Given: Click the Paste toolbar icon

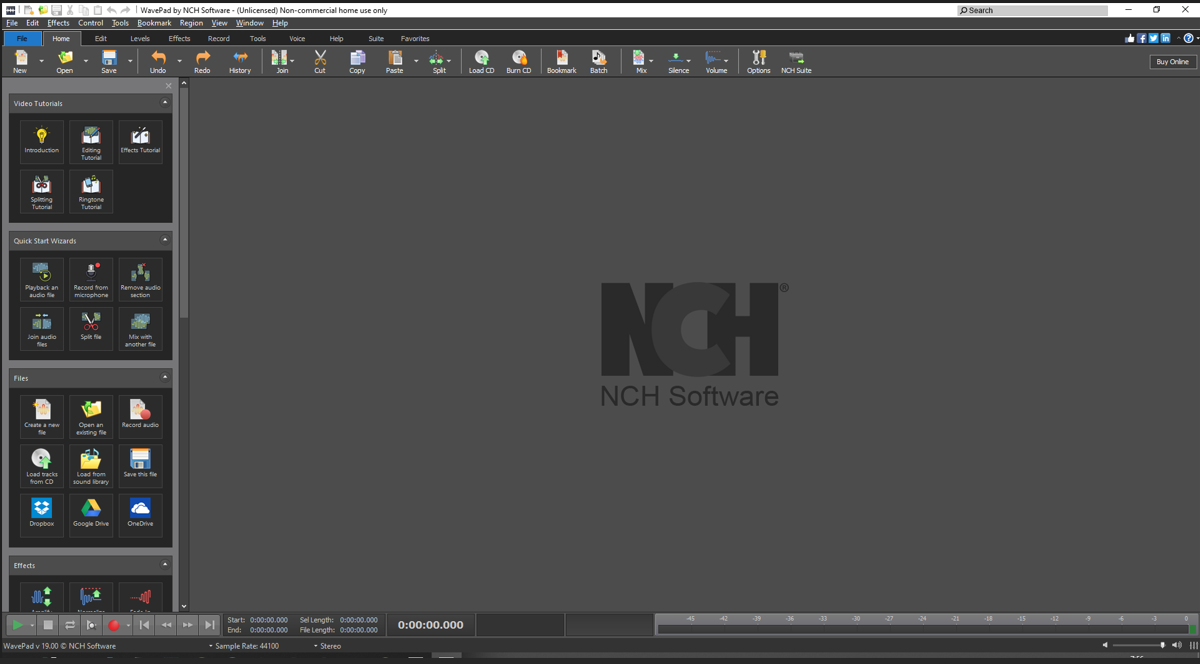Looking at the screenshot, I should [x=395, y=62].
